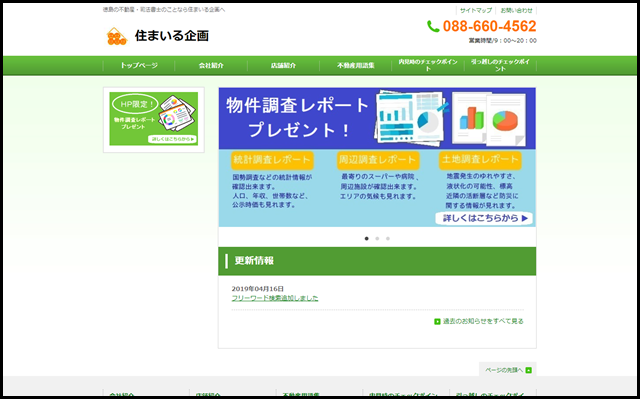The height and width of the screenshot is (399, 640).
Task: Click the 住まいる企画 site title text
Action: click(x=172, y=36)
